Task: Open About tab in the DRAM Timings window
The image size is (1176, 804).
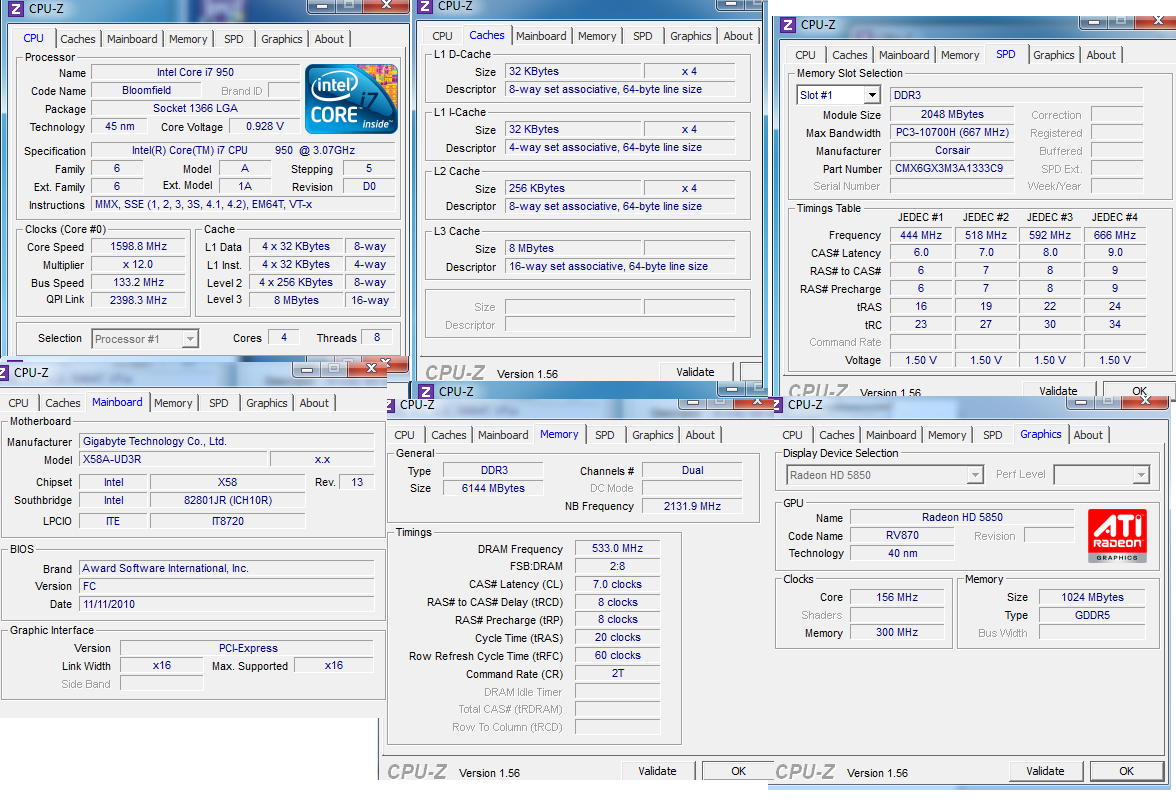Action: (700, 435)
